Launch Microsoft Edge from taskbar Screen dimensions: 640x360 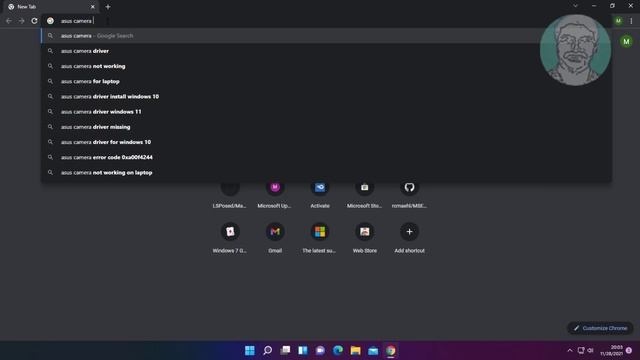338,350
